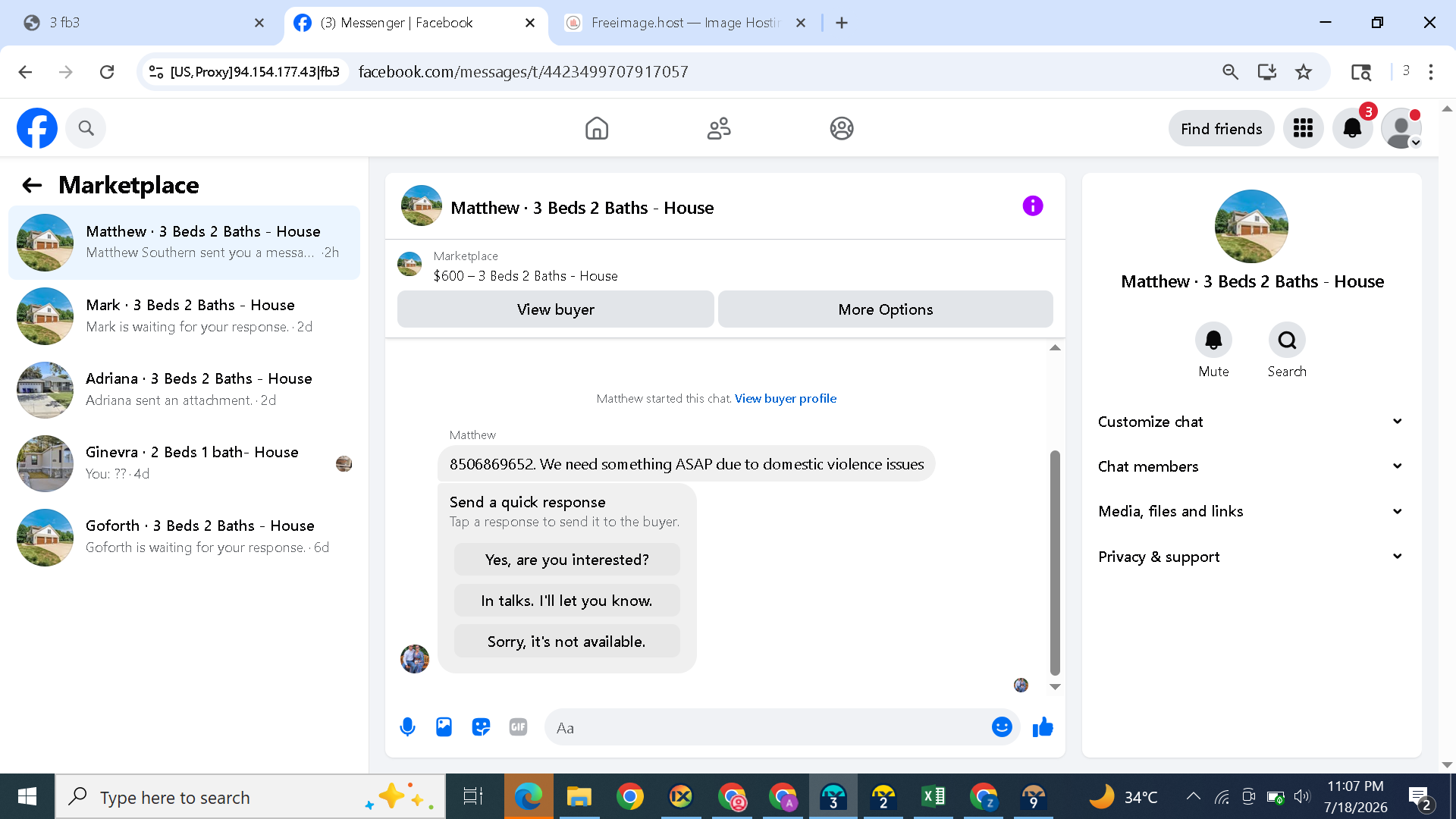Send quick reply 'Sorry, it's not available.'
Viewport: 1456px width, 819px height.
(x=567, y=642)
